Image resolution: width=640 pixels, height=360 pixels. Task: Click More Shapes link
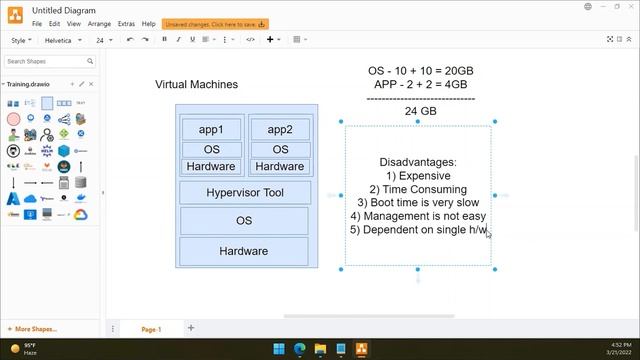32,329
